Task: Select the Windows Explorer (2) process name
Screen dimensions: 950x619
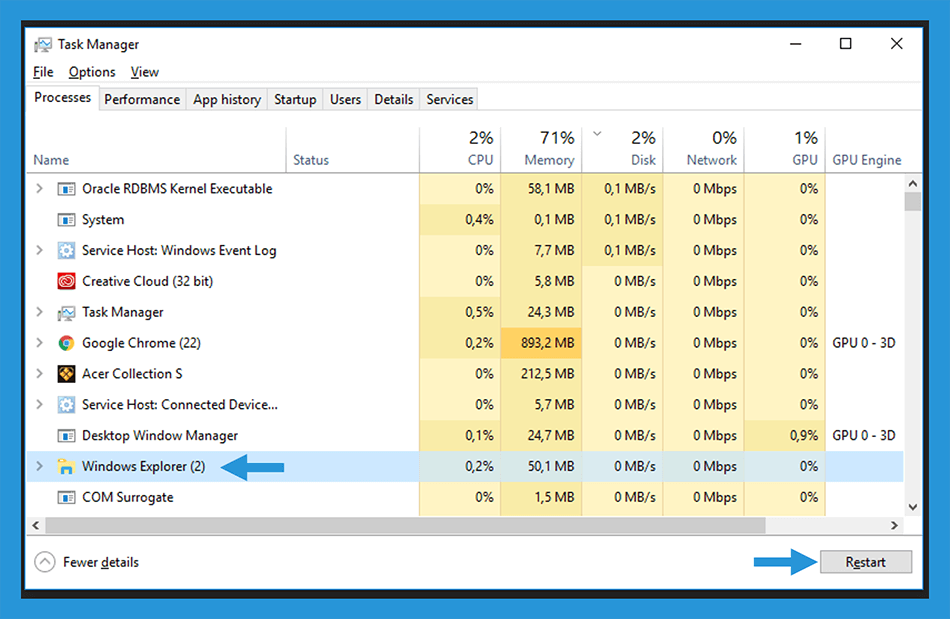Action: (x=144, y=466)
